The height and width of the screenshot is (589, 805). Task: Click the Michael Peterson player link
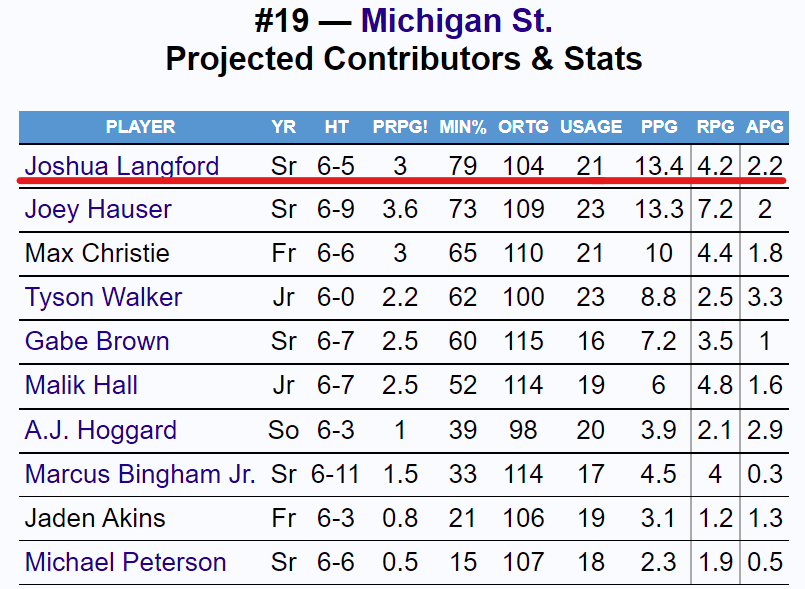(125, 563)
